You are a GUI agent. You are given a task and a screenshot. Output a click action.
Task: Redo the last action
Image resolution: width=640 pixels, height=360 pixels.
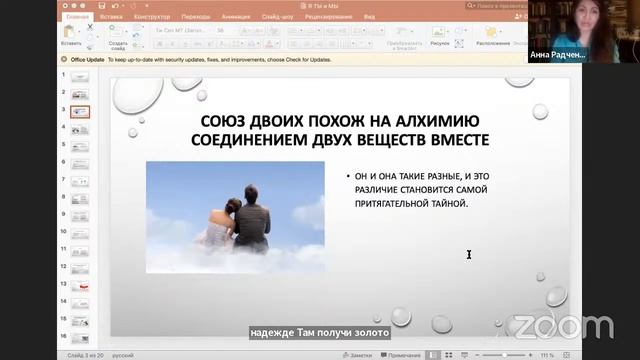tap(133, 6)
